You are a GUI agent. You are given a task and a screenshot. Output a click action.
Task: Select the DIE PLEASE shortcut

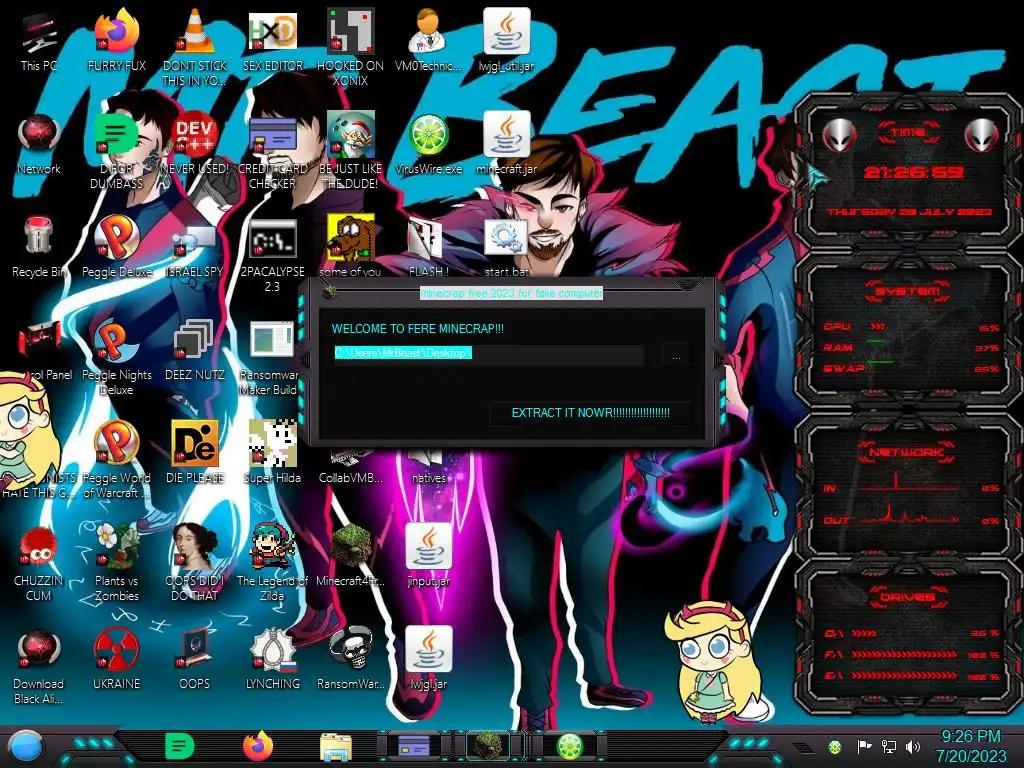pos(195,452)
